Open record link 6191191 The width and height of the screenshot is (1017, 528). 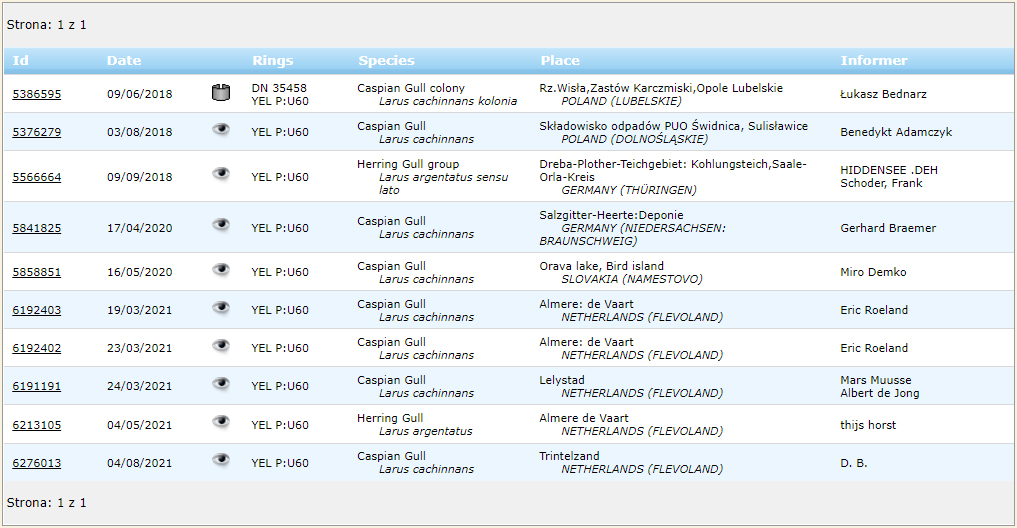36,387
